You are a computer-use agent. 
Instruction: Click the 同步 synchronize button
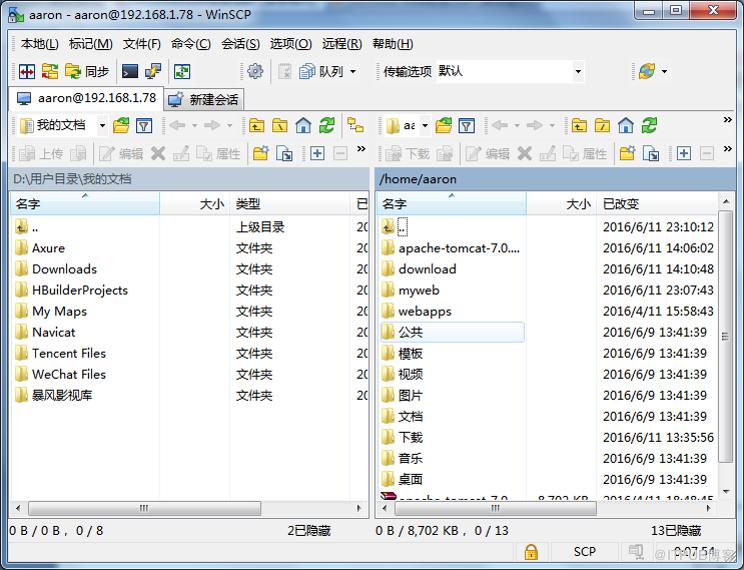(87, 72)
